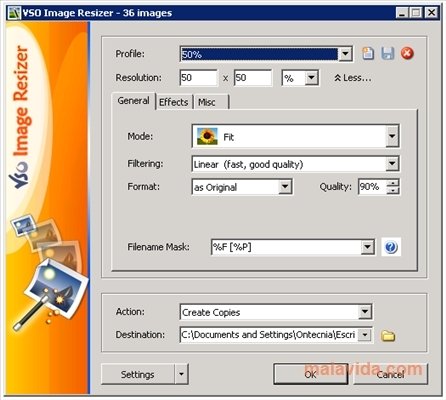Viewport: 446px width, 400px height.
Task: Open the Settings button dropdown arrow
Action: [x=181, y=374]
